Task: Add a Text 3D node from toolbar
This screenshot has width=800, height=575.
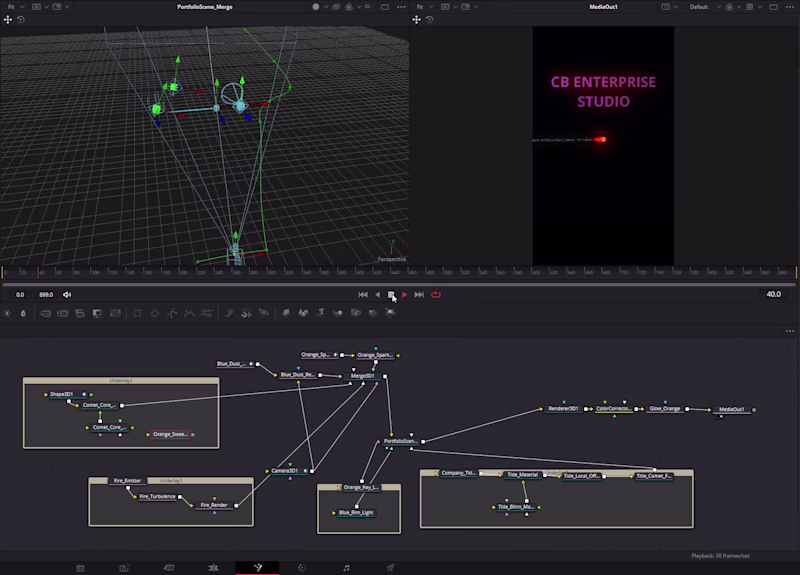Action: pos(321,312)
